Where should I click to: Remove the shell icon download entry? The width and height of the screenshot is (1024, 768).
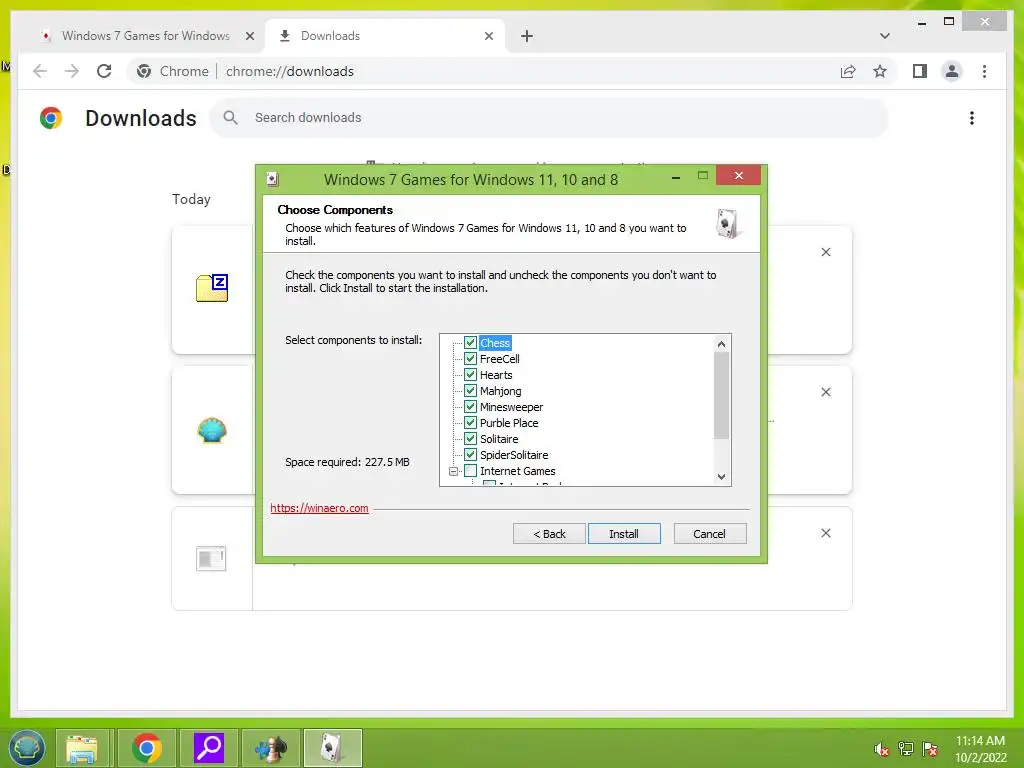point(825,392)
